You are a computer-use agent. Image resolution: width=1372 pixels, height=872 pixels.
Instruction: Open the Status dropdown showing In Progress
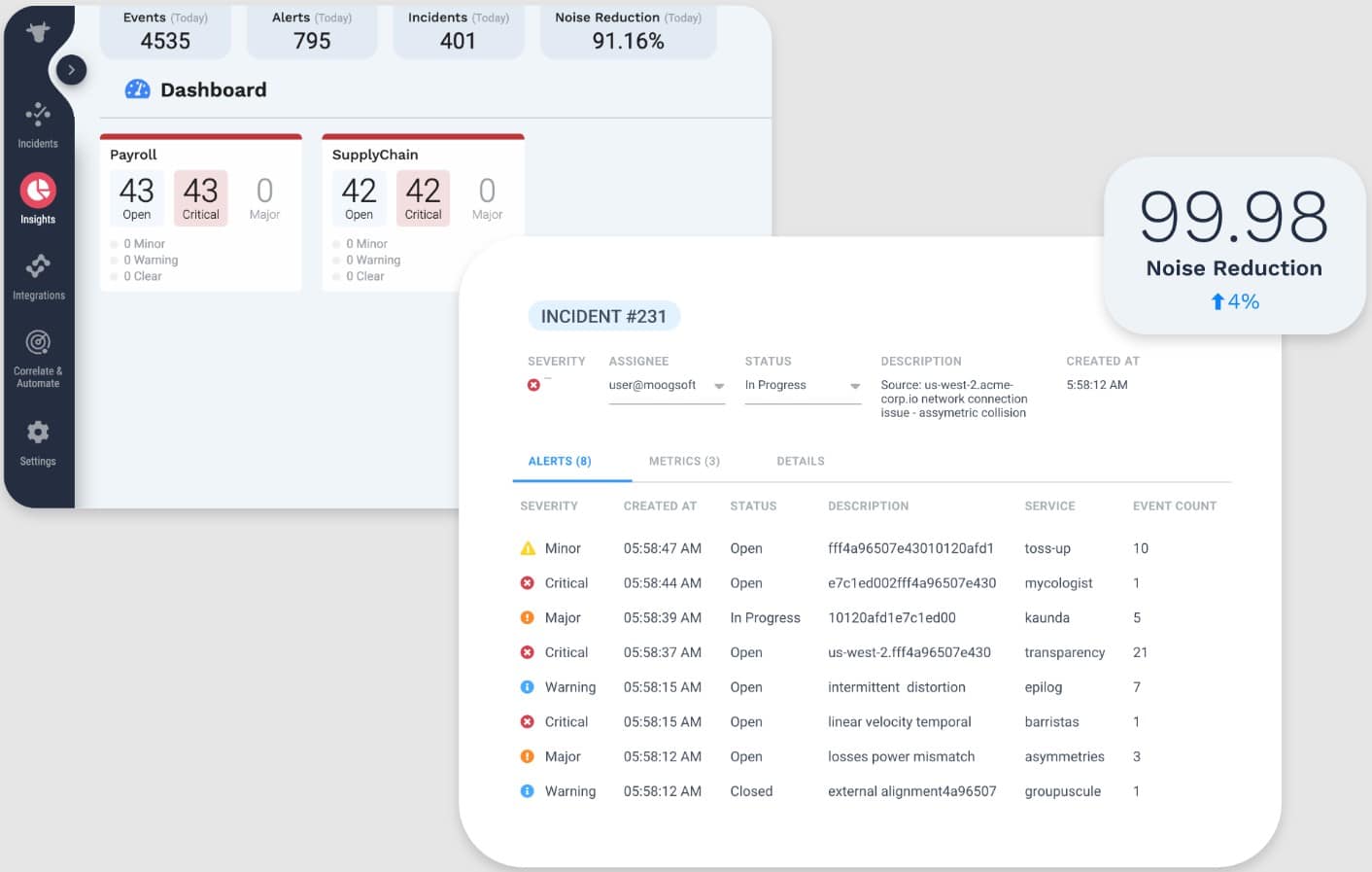802,386
